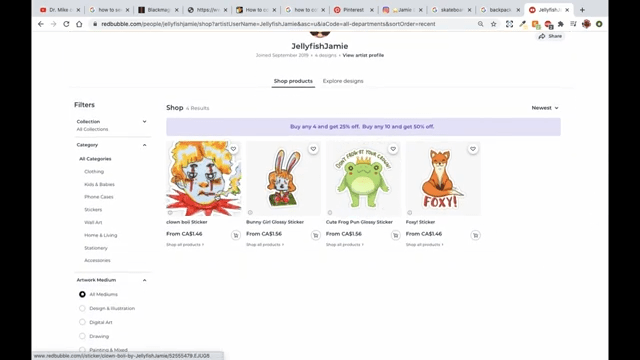
Task: Open the browser extensions puzzle icon
Action: [561, 24]
